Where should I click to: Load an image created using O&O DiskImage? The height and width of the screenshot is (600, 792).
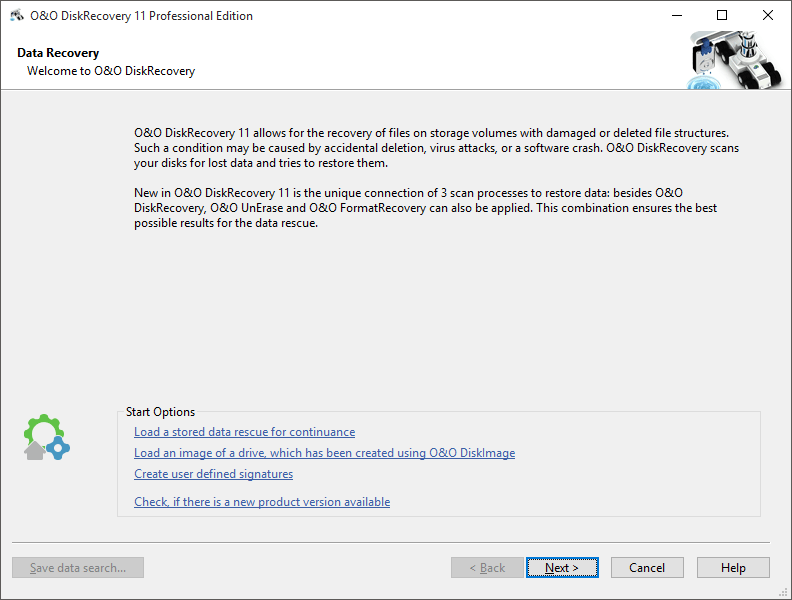(324, 453)
